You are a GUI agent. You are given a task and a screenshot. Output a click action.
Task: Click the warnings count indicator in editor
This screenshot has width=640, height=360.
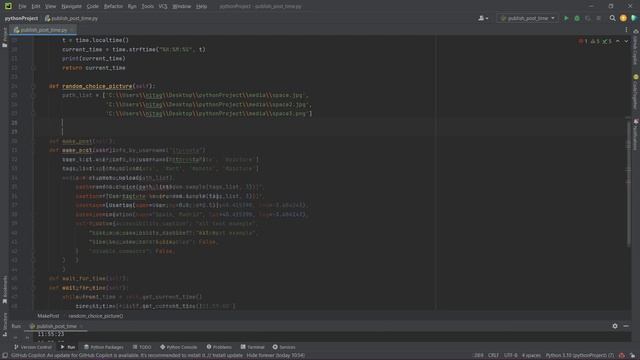pyautogui.click(x=595, y=41)
